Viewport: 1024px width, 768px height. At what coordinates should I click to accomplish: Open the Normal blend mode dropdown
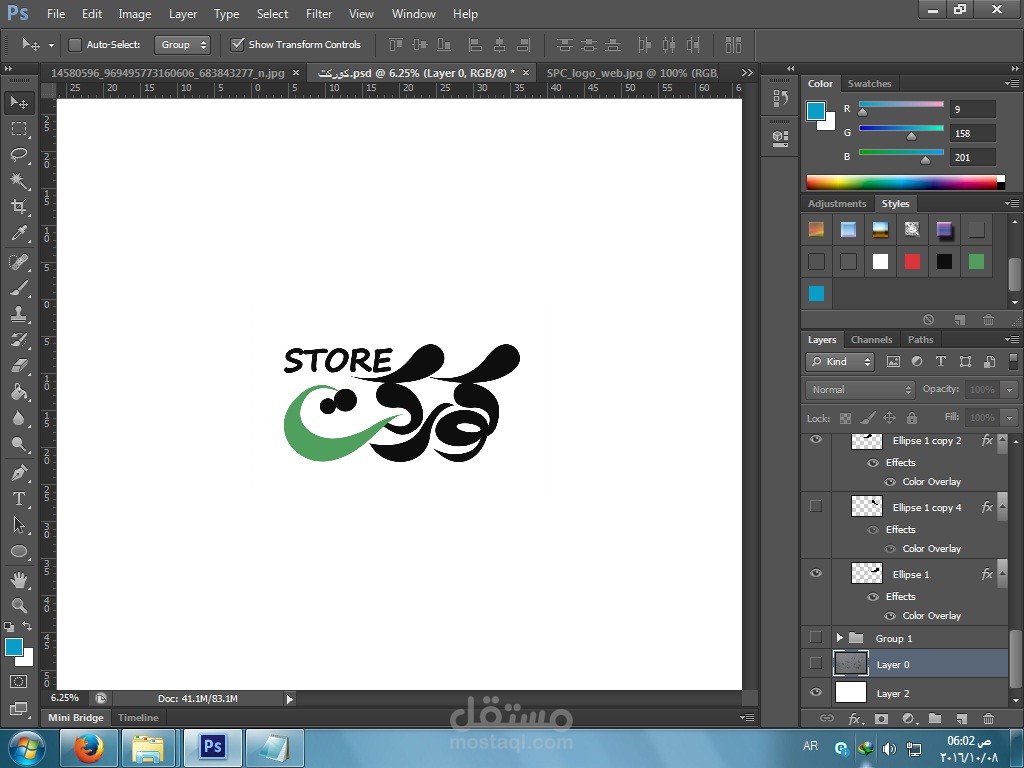[x=860, y=390]
